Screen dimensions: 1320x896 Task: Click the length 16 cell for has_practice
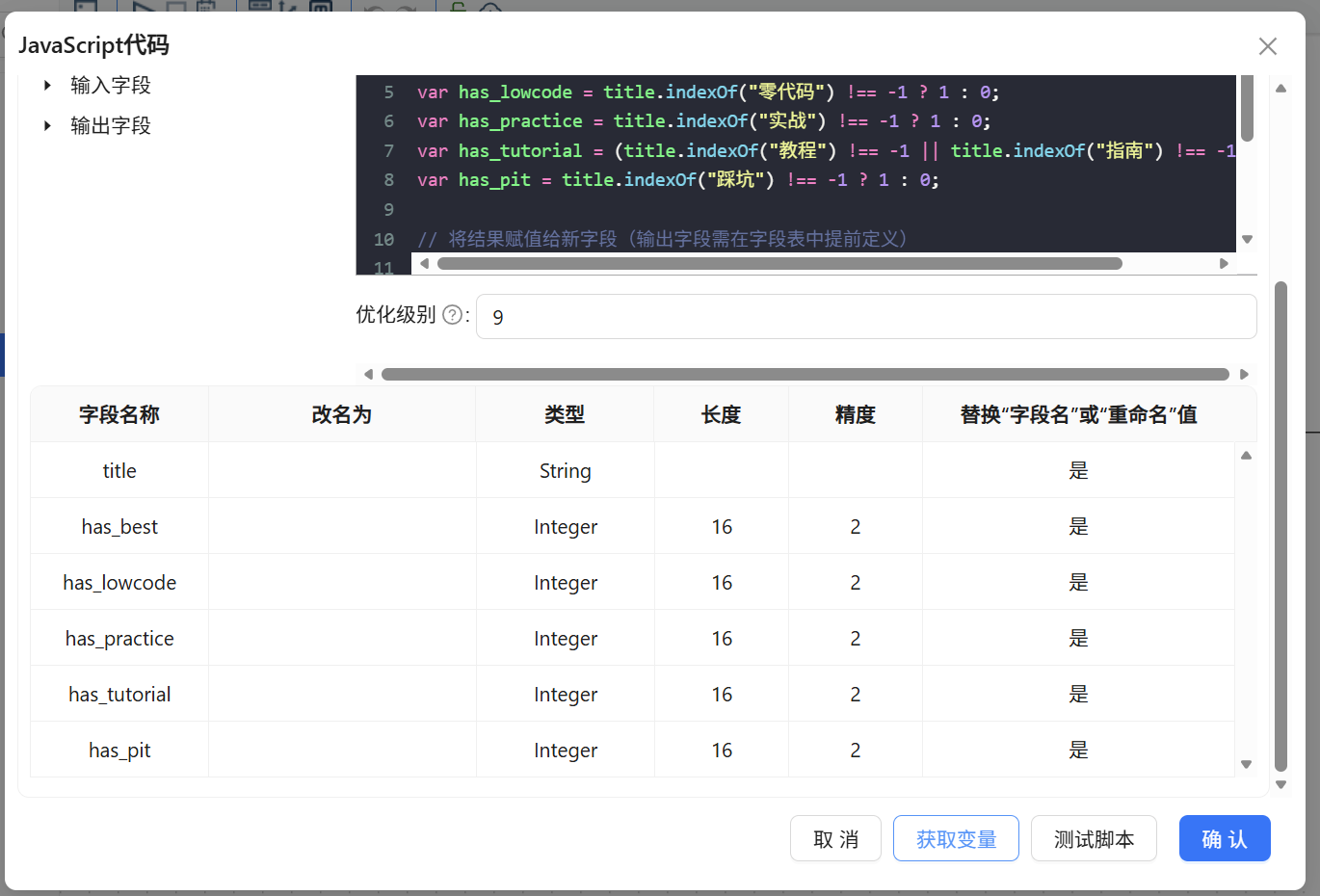pos(722,638)
